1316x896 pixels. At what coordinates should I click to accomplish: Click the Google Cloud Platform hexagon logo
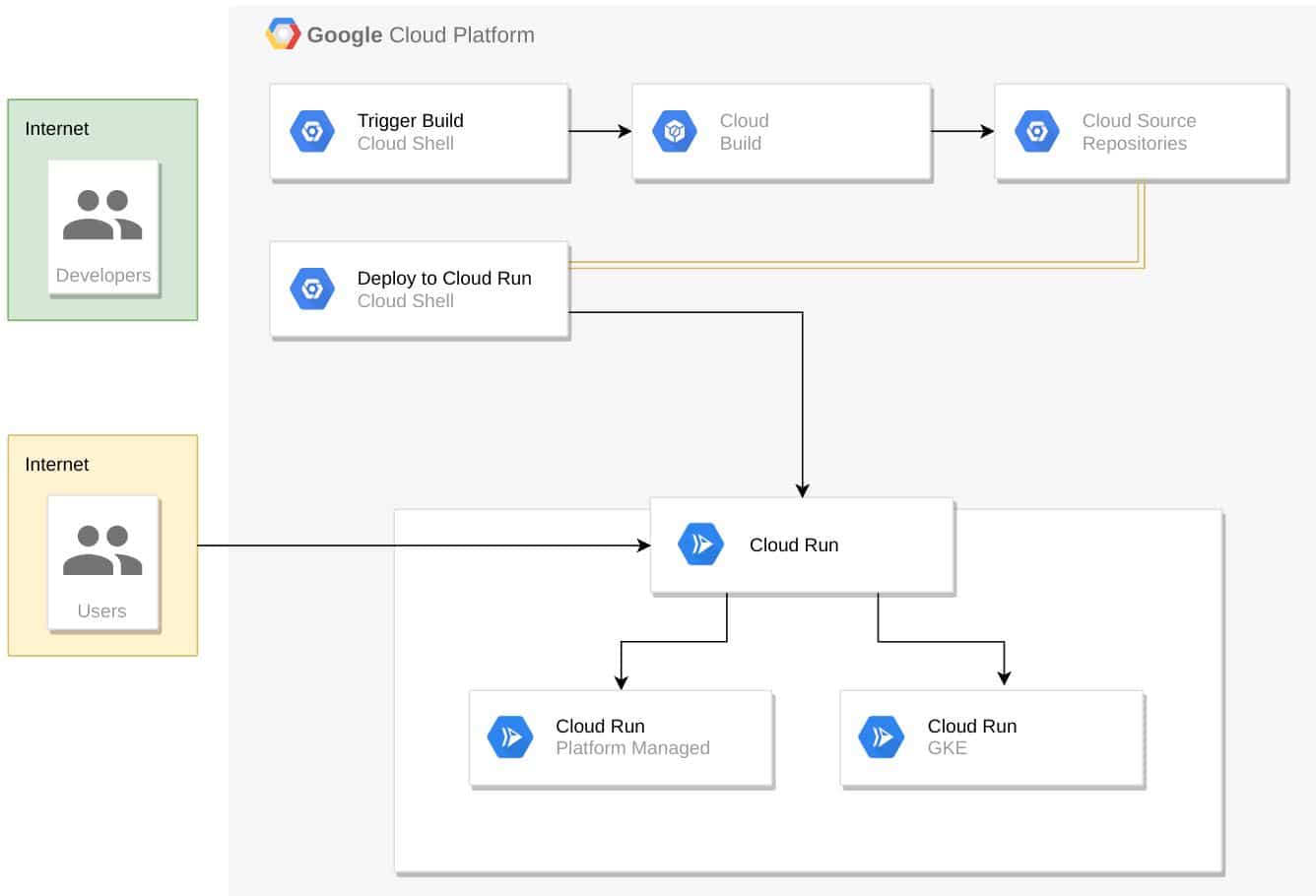click(x=283, y=34)
